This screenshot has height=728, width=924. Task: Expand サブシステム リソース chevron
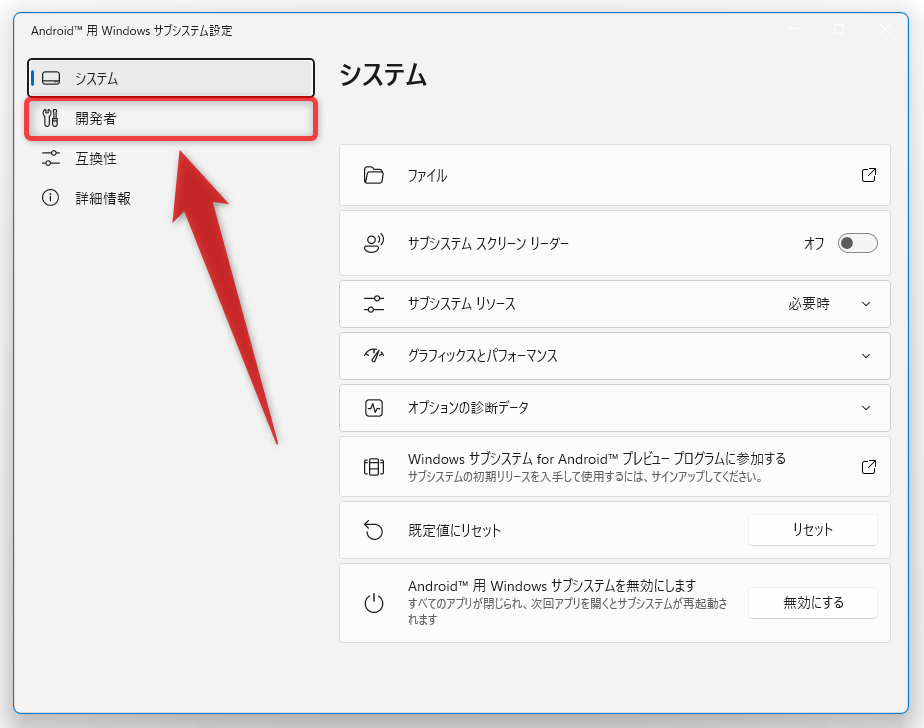[866, 304]
